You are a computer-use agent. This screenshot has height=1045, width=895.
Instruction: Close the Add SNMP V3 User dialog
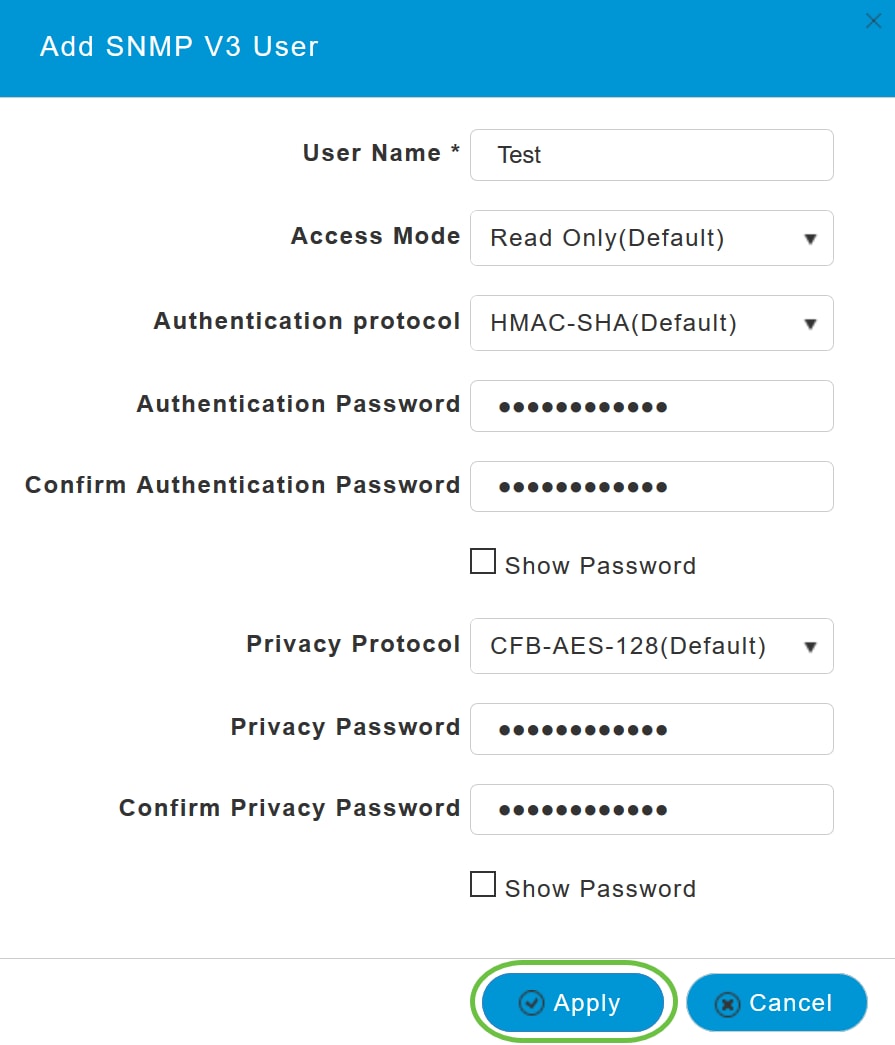pyautogui.click(x=873, y=21)
